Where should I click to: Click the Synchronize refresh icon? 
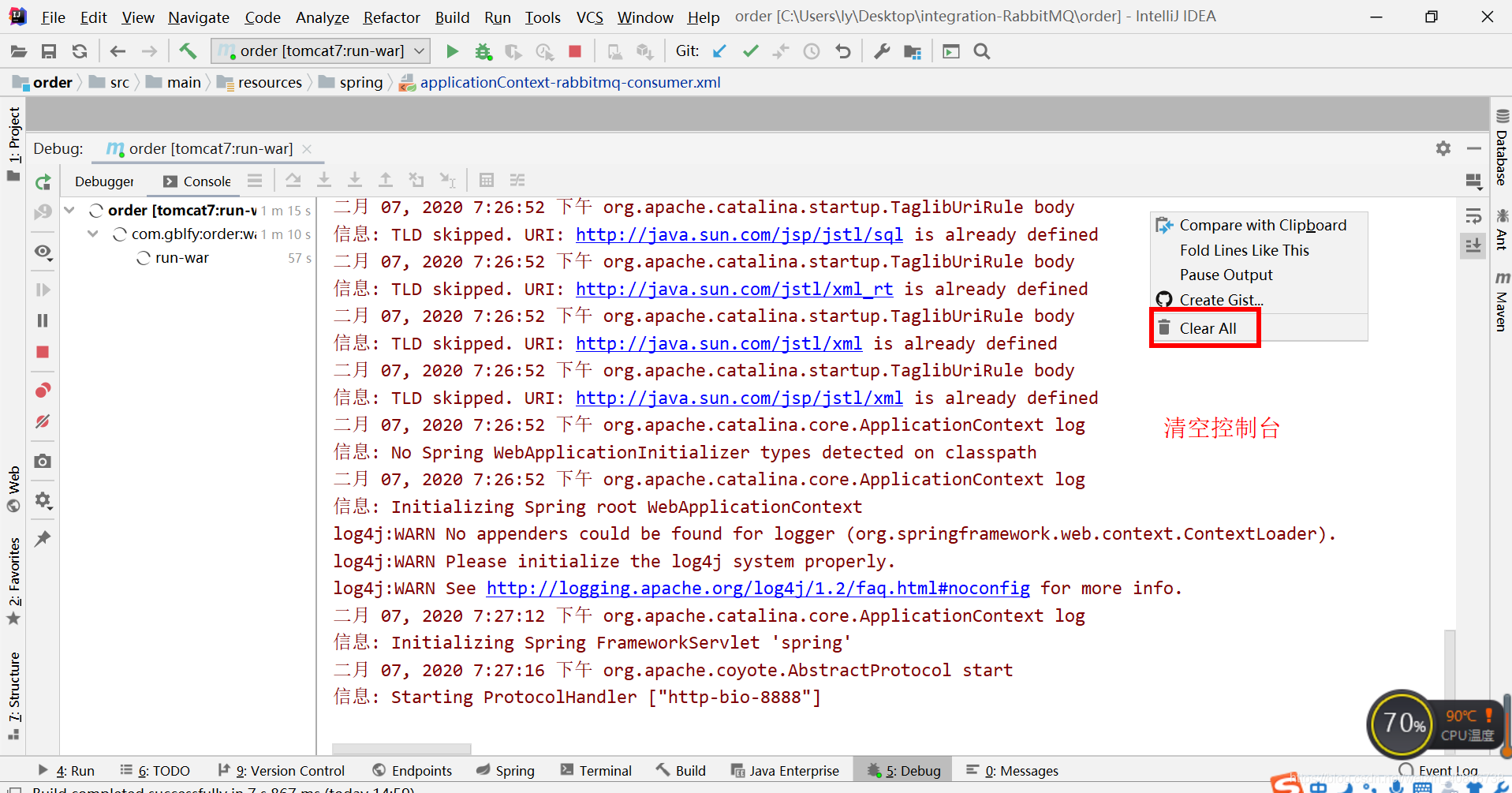(x=80, y=51)
